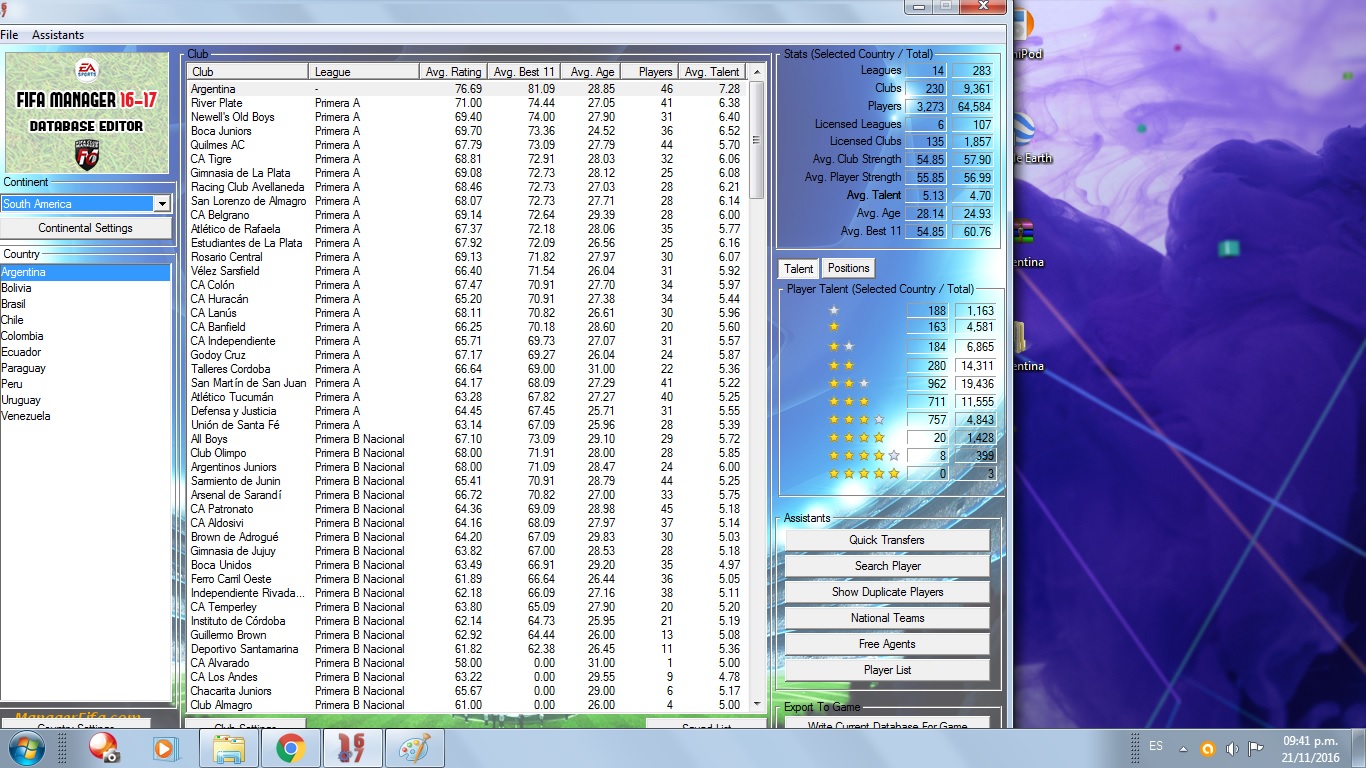This screenshot has height=768, width=1366.
Task: Select Paraguay in the Country list
Action: [85, 368]
